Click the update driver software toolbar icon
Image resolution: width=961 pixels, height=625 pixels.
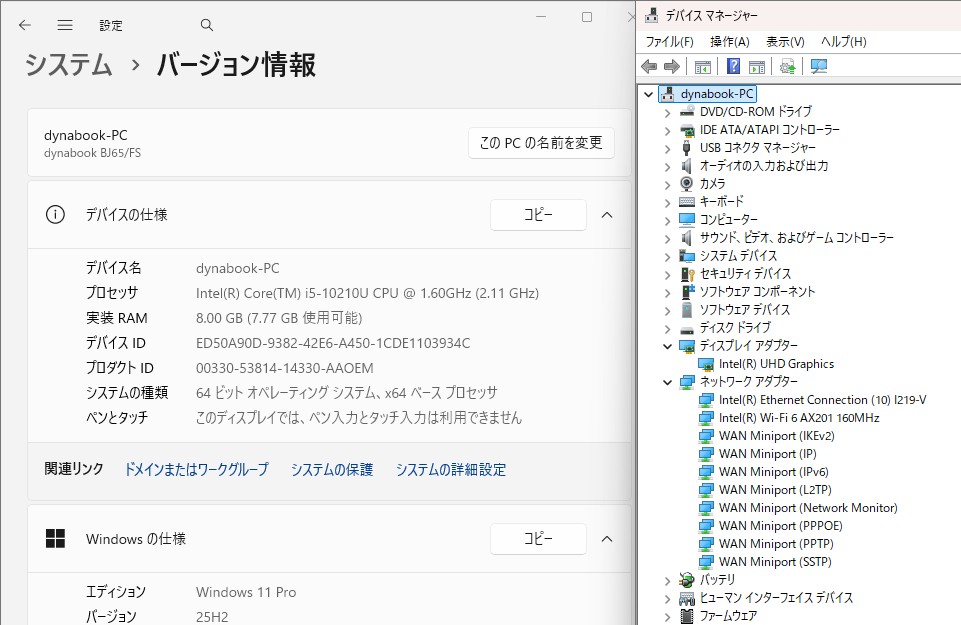tap(788, 66)
